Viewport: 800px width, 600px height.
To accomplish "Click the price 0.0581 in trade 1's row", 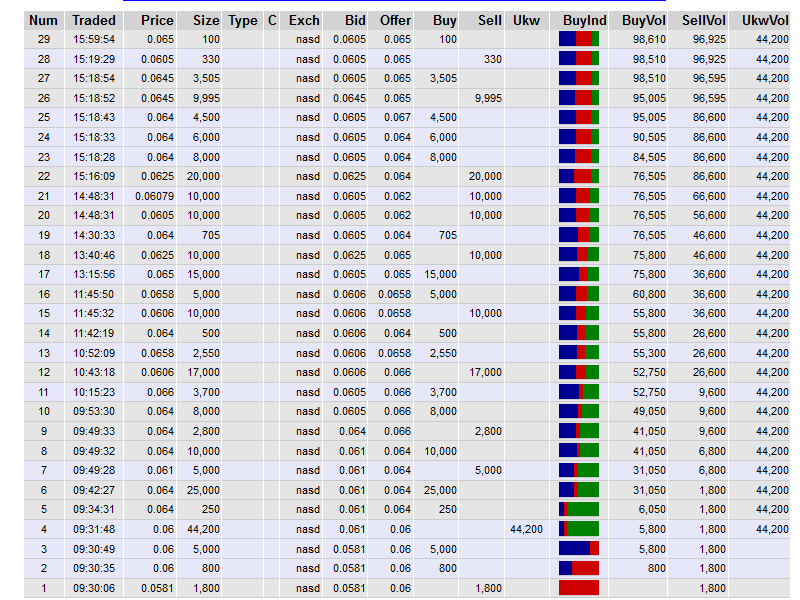I will pos(157,588).
